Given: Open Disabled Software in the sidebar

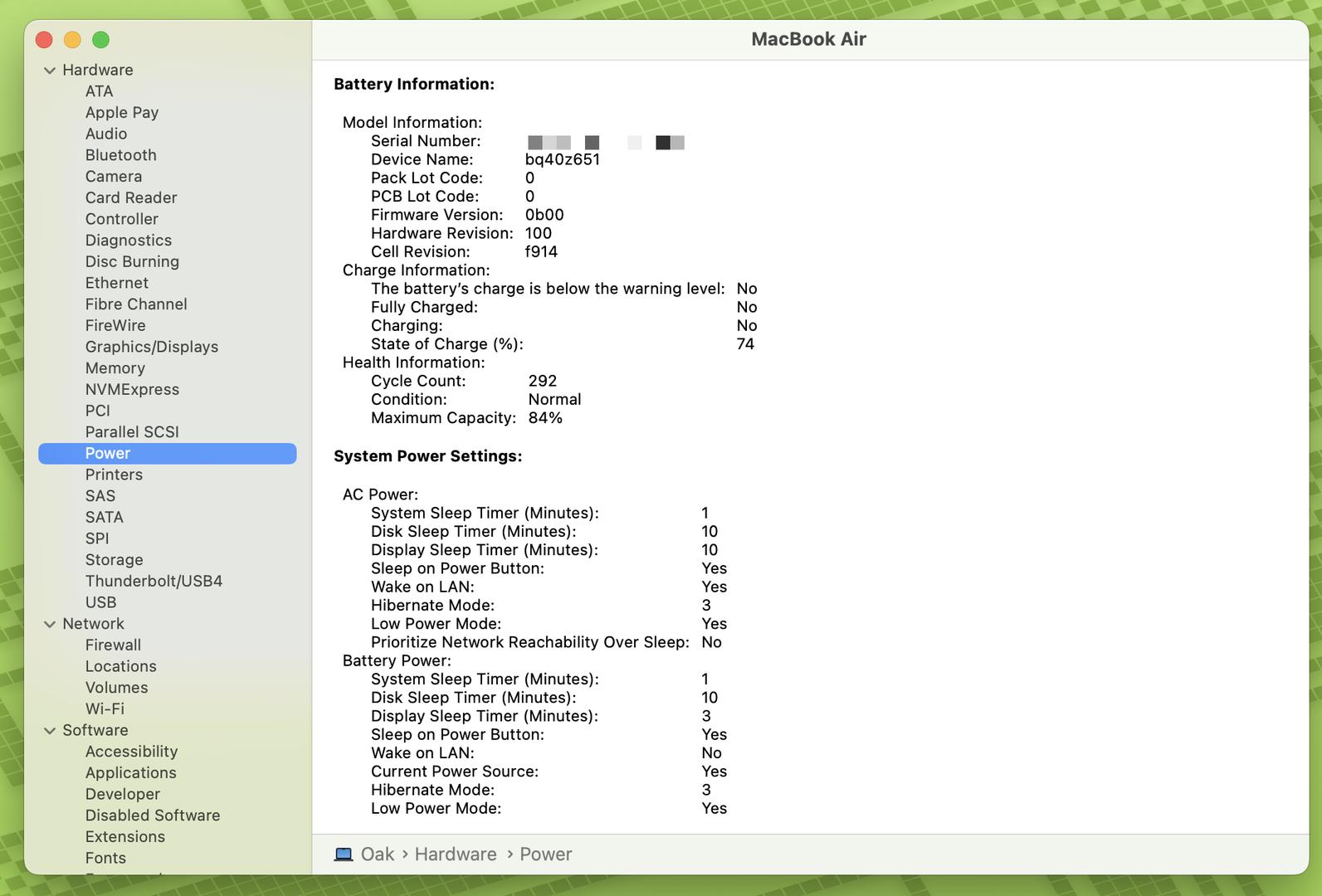Looking at the screenshot, I should [x=153, y=816].
